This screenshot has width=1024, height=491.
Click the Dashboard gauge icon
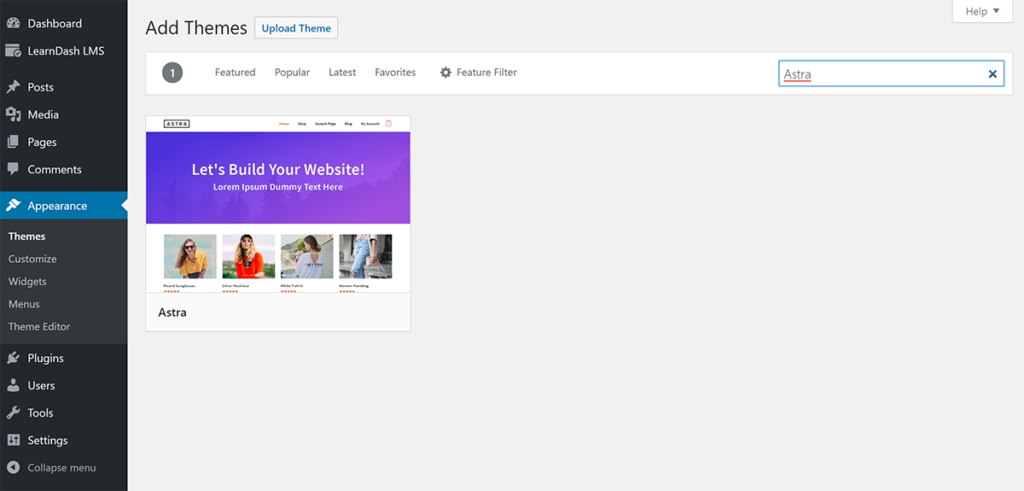[x=13, y=24]
